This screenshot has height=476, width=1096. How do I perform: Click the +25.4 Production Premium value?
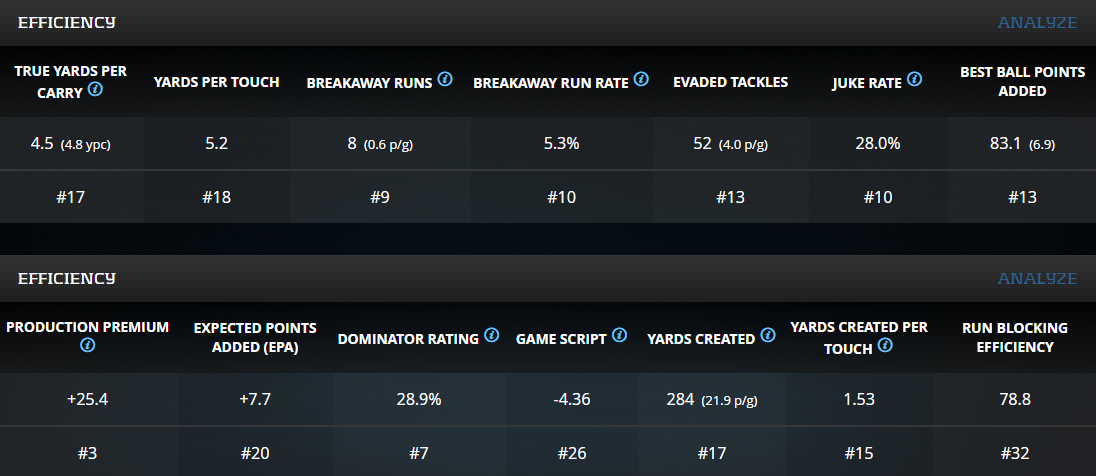point(88,400)
